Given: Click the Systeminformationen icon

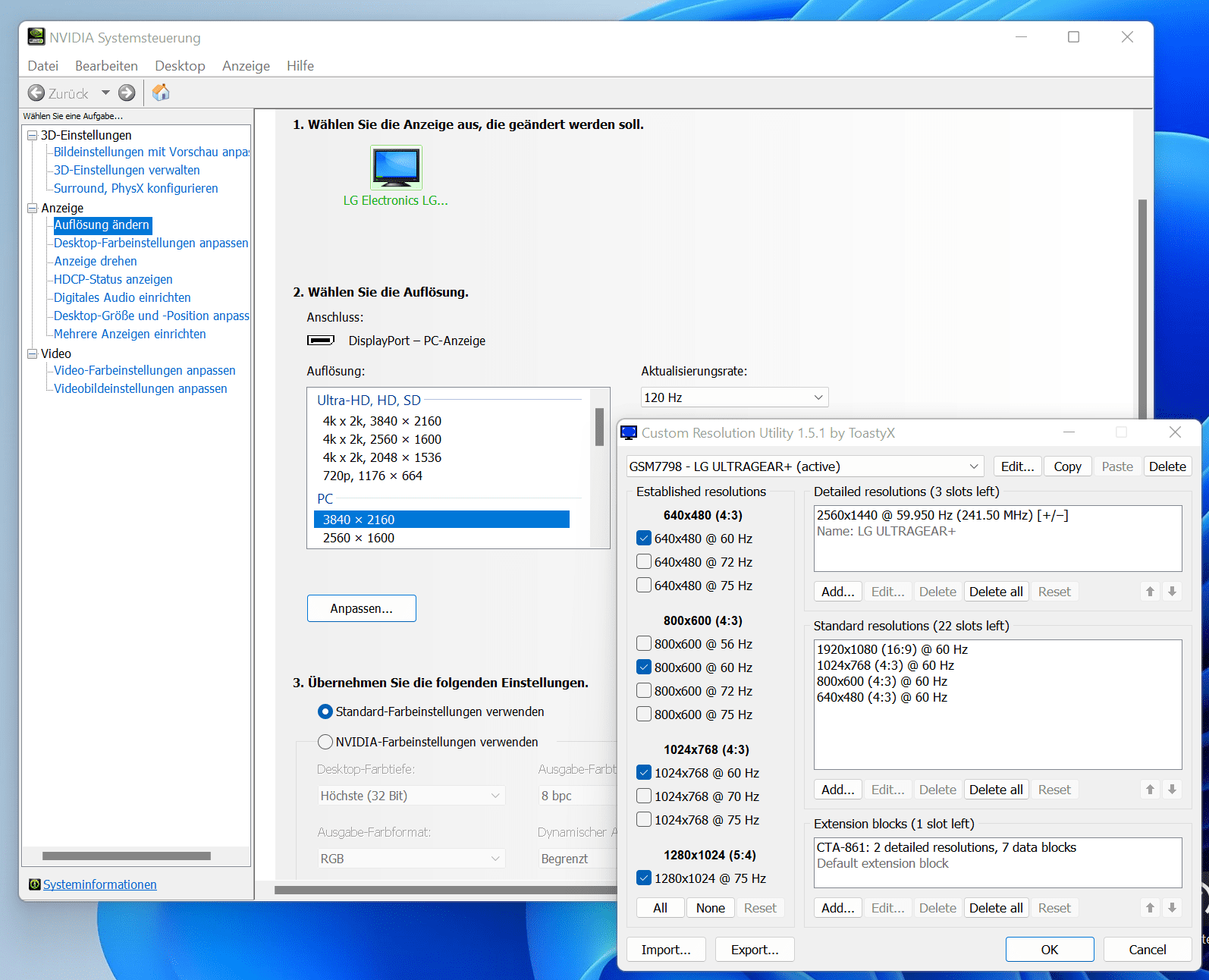Looking at the screenshot, I should (x=34, y=884).
